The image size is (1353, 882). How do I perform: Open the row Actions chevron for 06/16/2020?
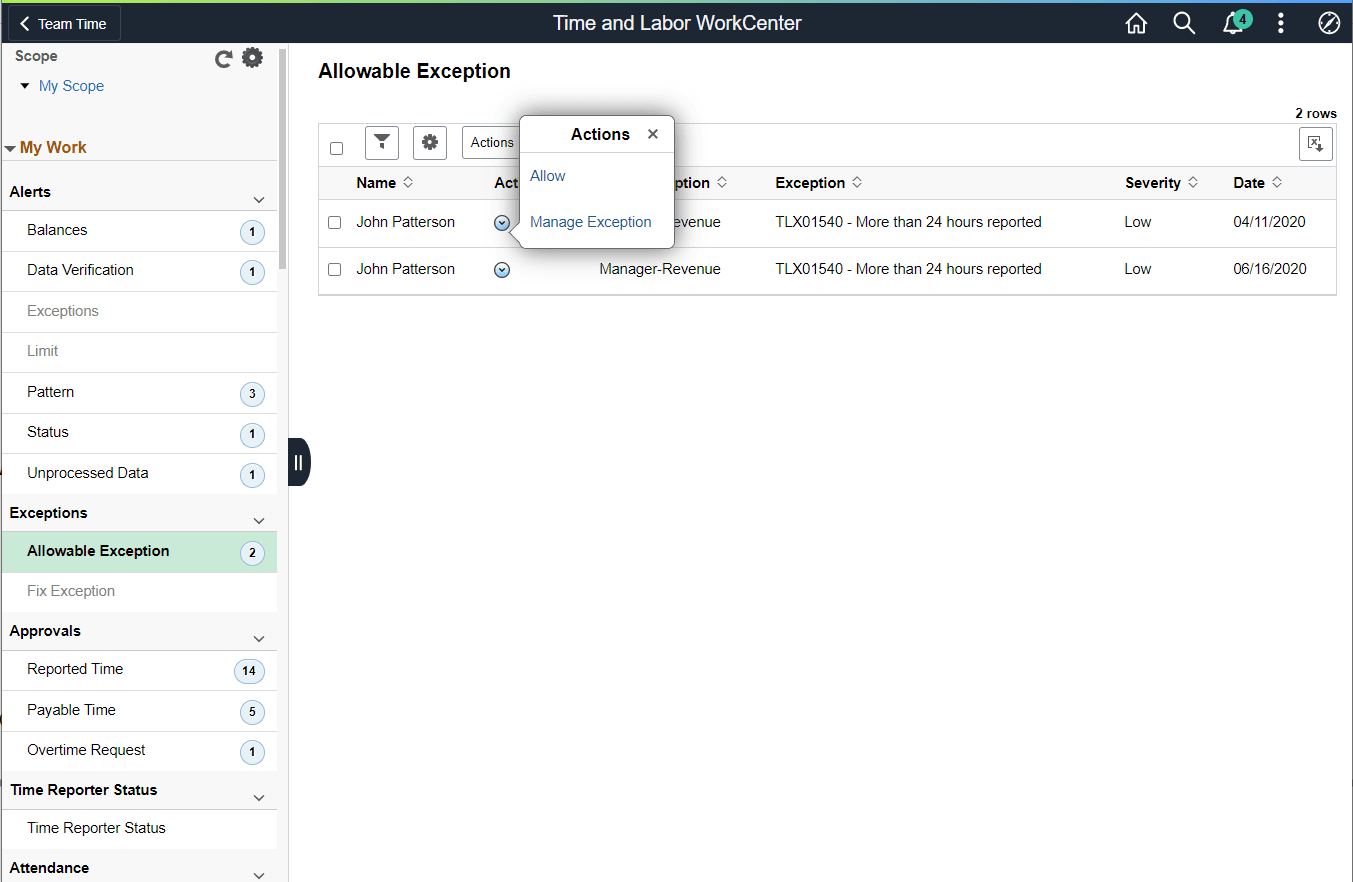502,269
